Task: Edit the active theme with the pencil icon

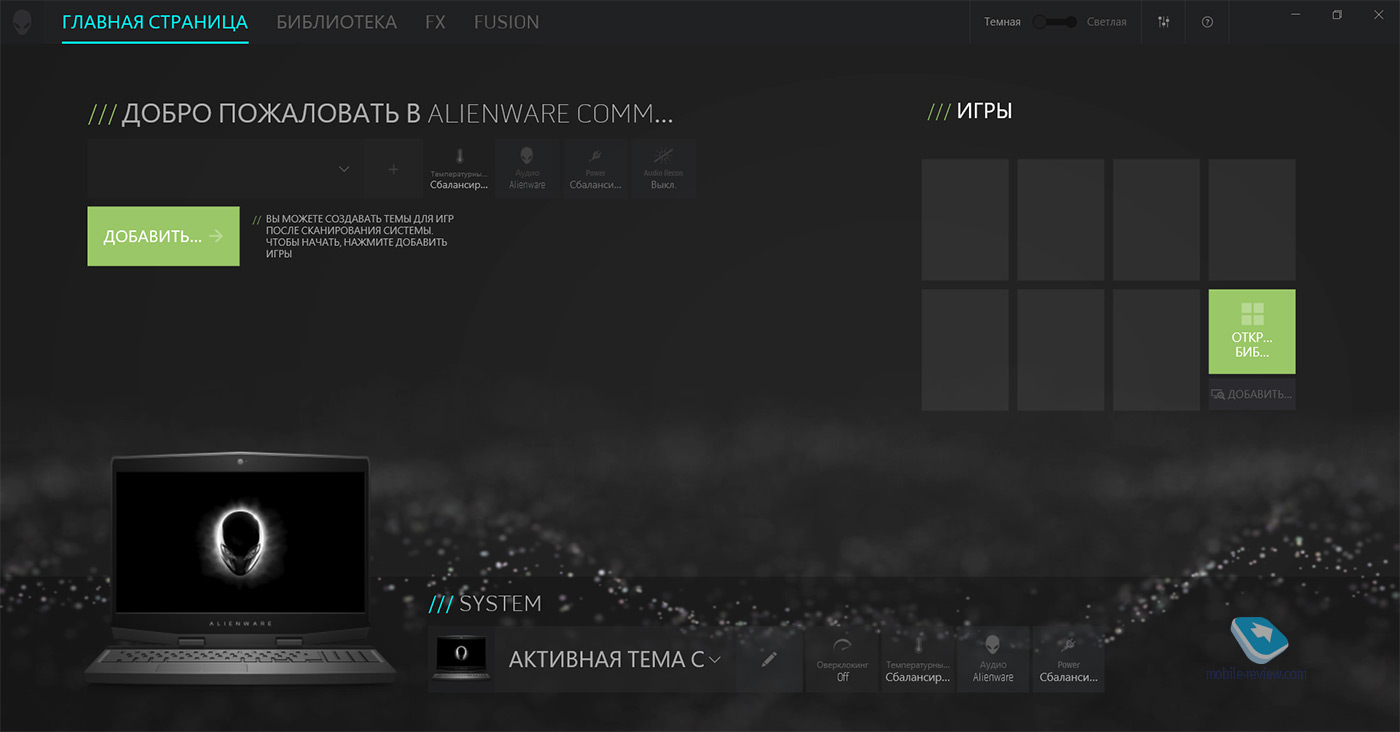Action: pyautogui.click(x=769, y=659)
